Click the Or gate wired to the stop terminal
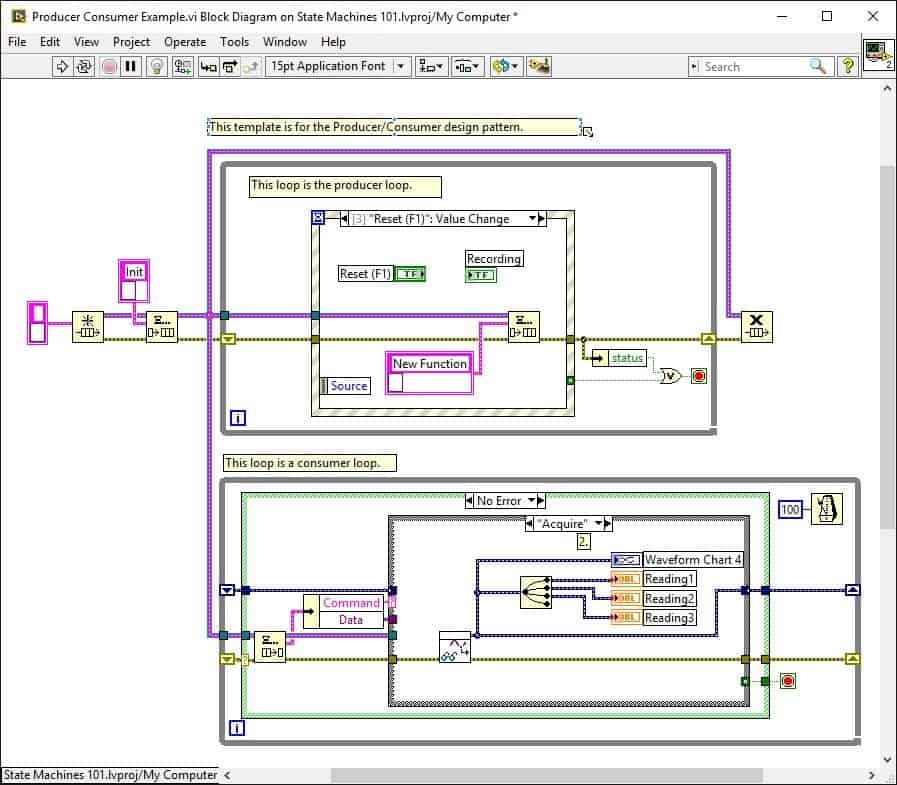The height and width of the screenshot is (785, 897). 669,376
